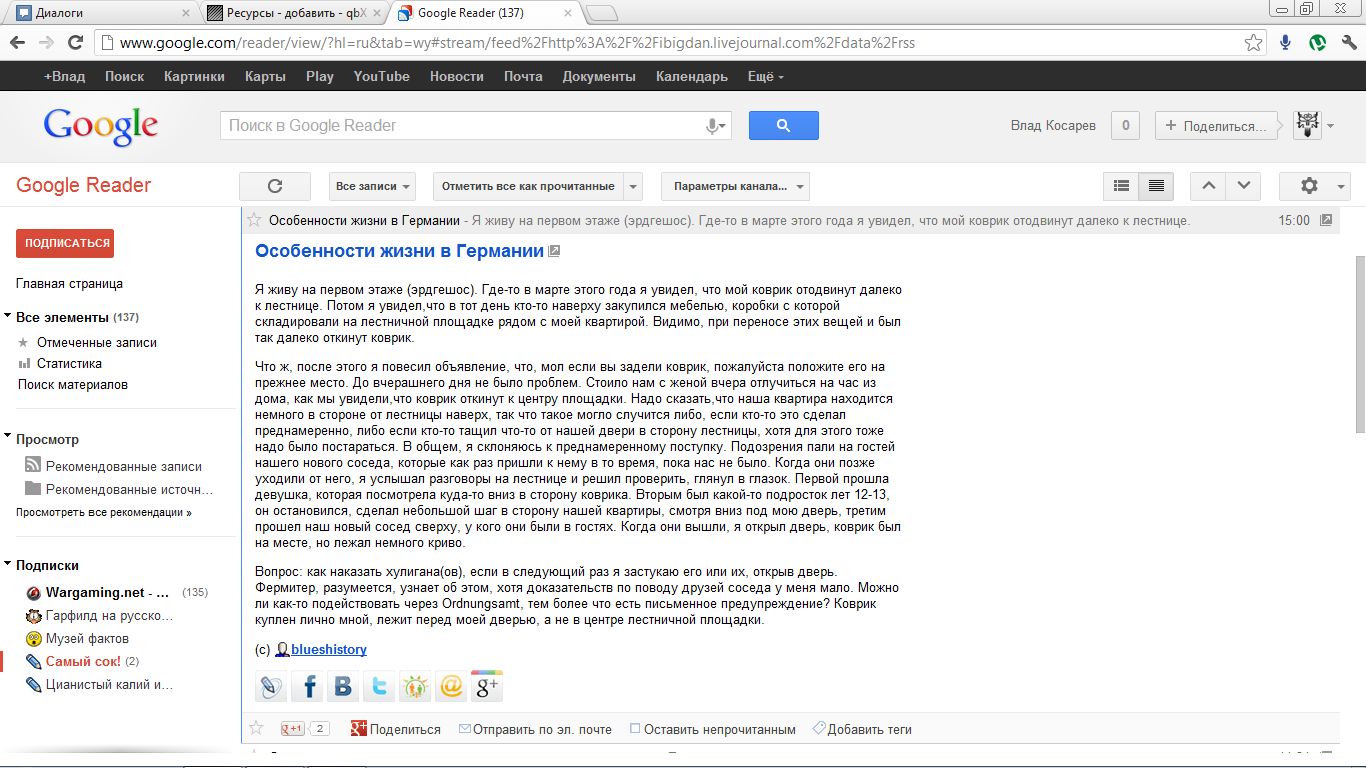Open the Chrome wrench menu
This screenshot has width=1366, height=768.
point(1349,43)
